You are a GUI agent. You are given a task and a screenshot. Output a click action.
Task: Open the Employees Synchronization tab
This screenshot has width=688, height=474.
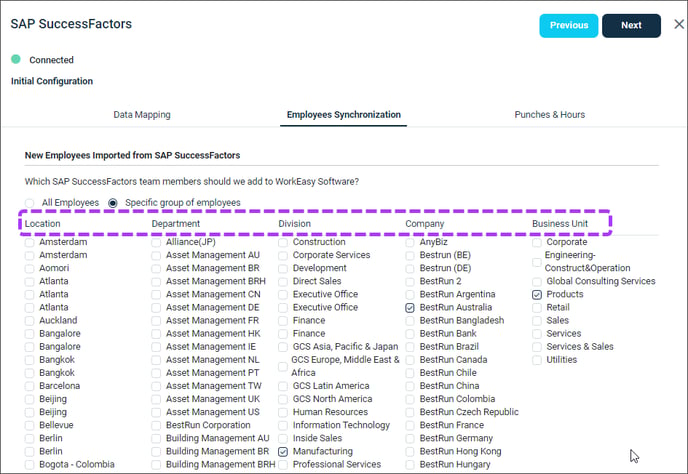pos(344,115)
